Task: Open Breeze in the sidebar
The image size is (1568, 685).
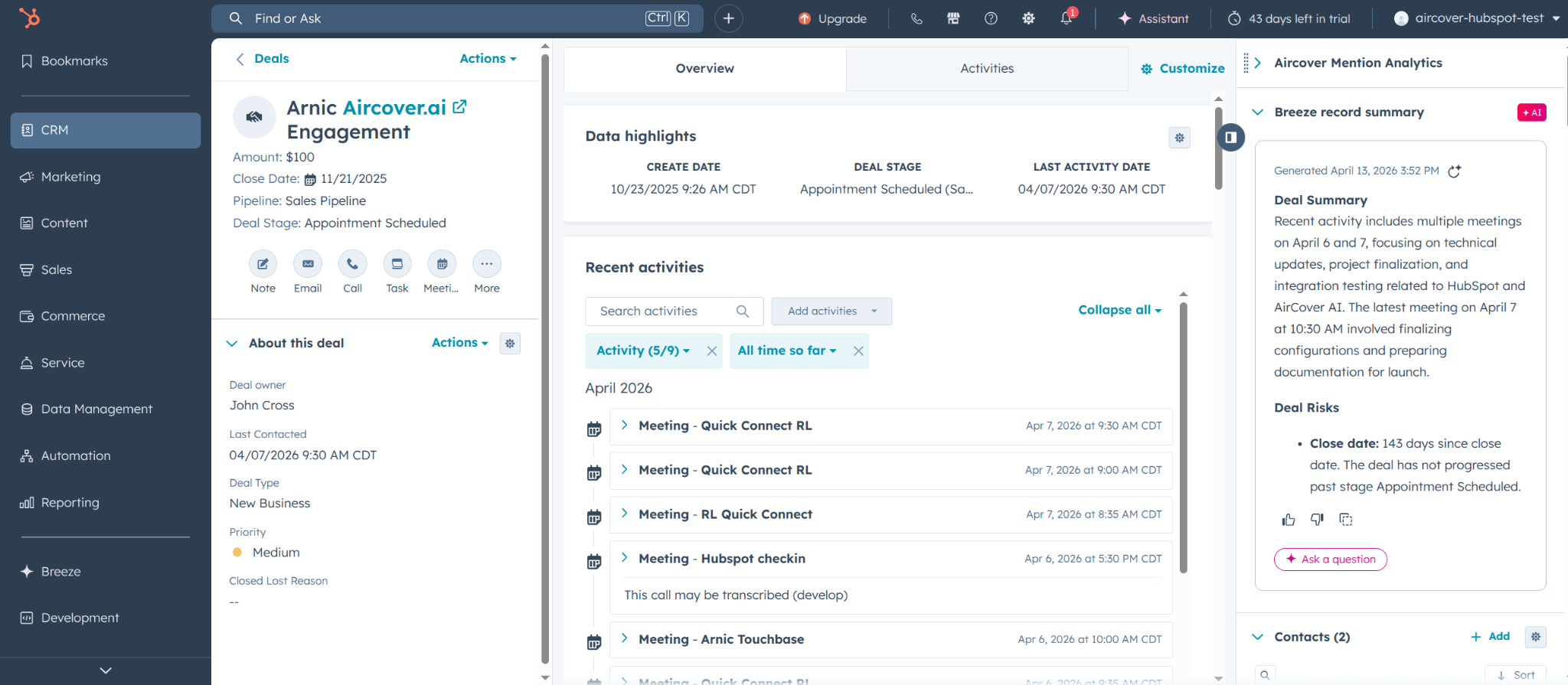Action: click(x=106, y=572)
